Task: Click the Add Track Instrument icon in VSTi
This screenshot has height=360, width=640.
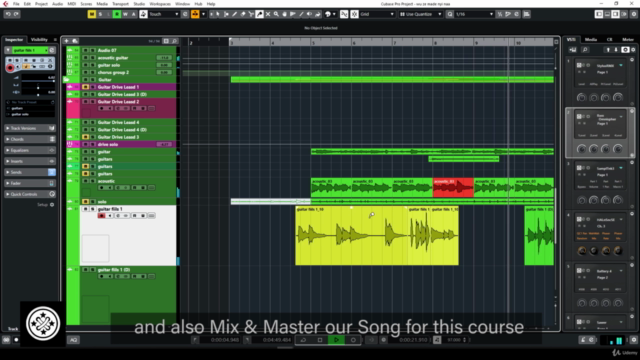Action: tap(573, 50)
